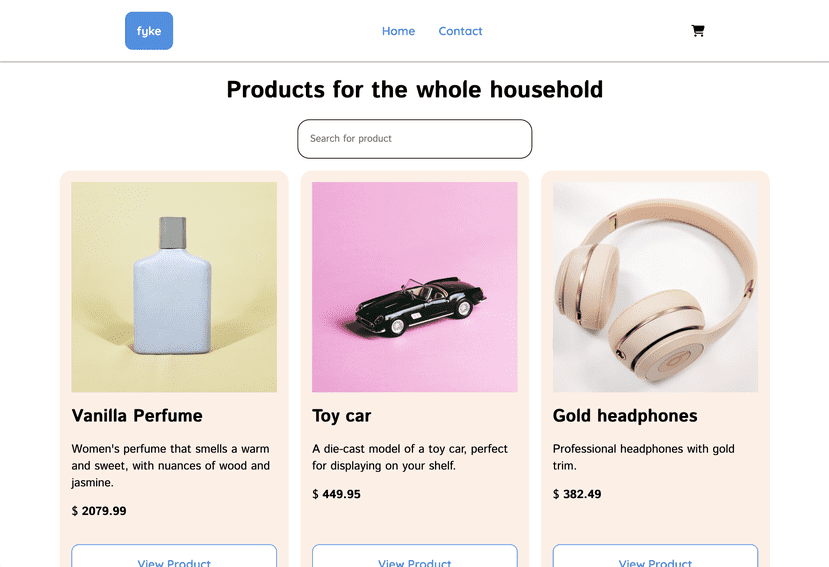829x567 pixels.
Task: View Product for Toy car
Action: 414,556
